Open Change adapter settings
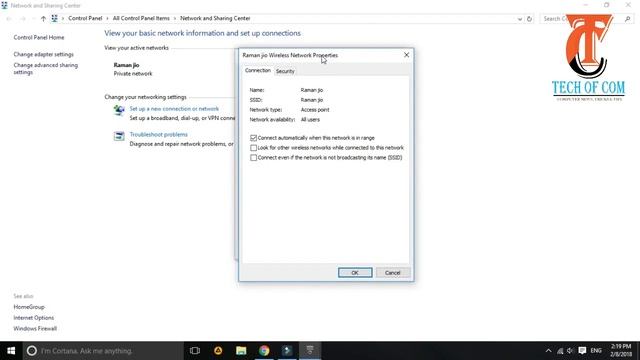Image resolution: width=640 pixels, height=360 pixels. click(44, 54)
